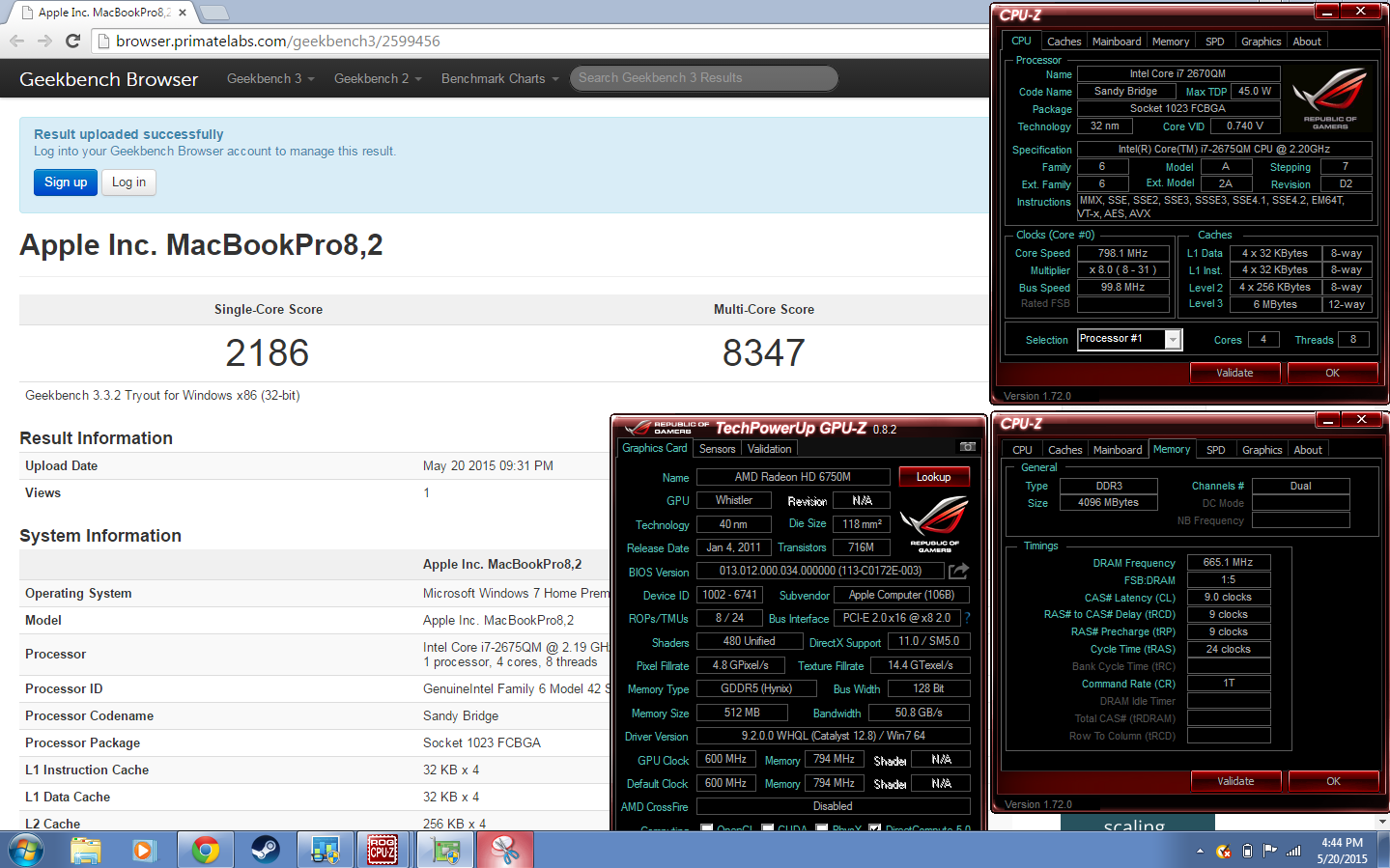1390x868 pixels.
Task: Click Validate in the CPU-Z processor window
Action: (x=1234, y=373)
